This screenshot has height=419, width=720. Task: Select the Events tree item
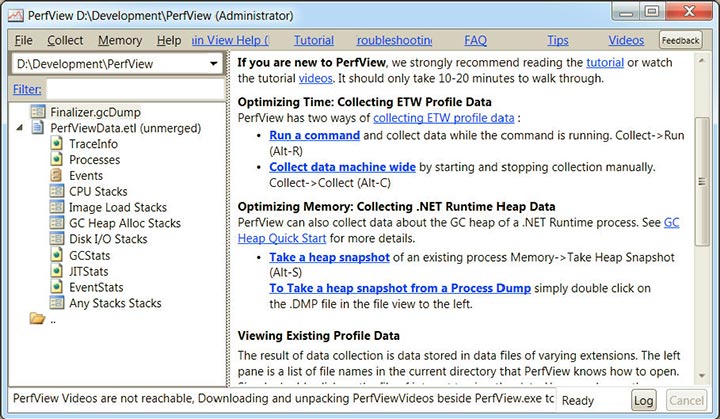(x=86, y=176)
